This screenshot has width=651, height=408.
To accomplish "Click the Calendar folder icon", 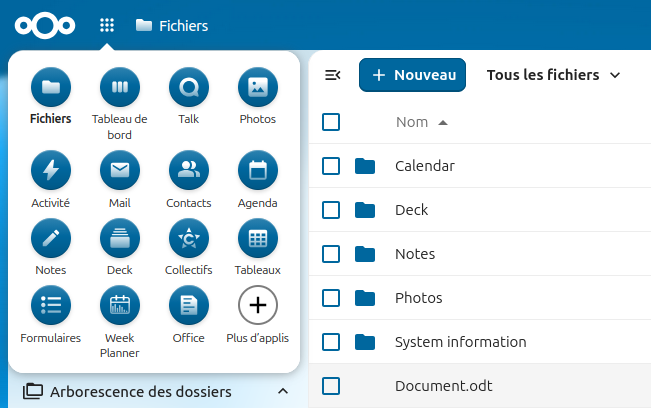I will tap(365, 166).
